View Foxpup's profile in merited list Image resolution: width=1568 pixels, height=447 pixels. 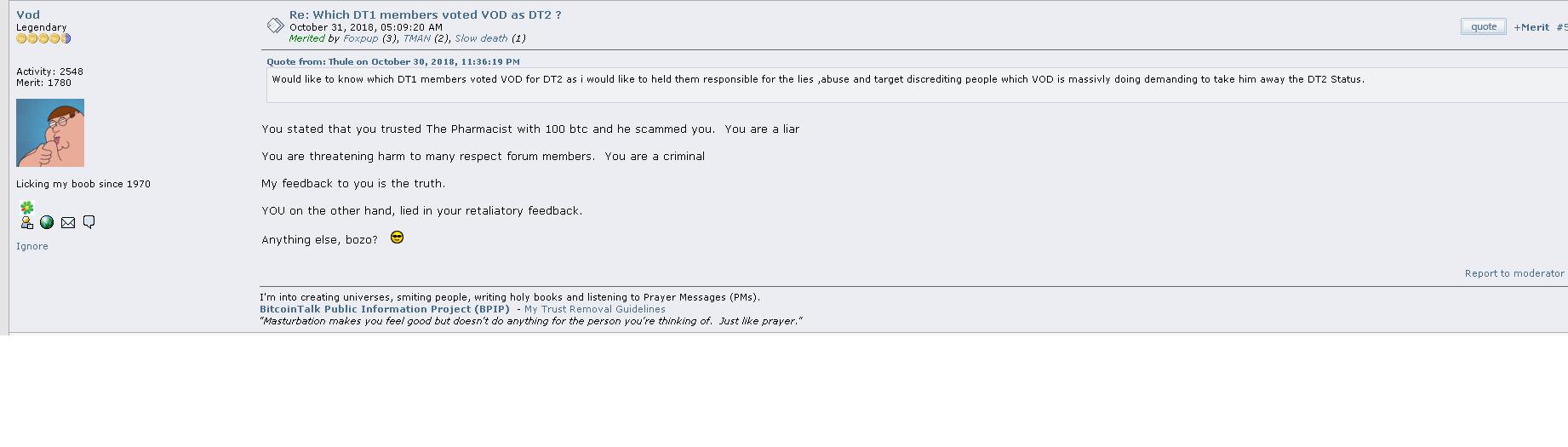click(x=361, y=38)
